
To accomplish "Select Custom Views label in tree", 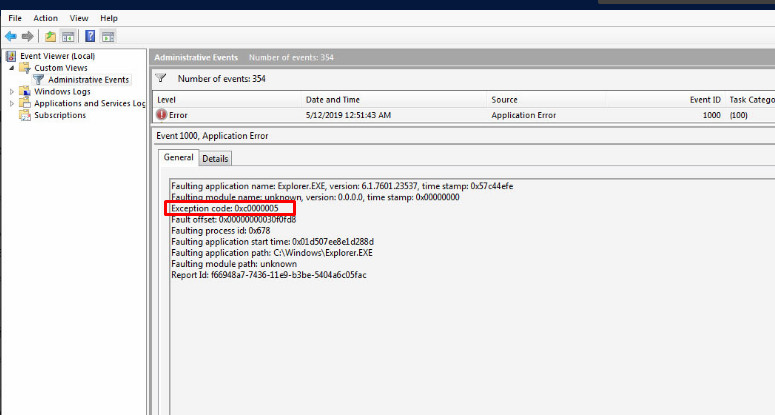I will point(61,68).
